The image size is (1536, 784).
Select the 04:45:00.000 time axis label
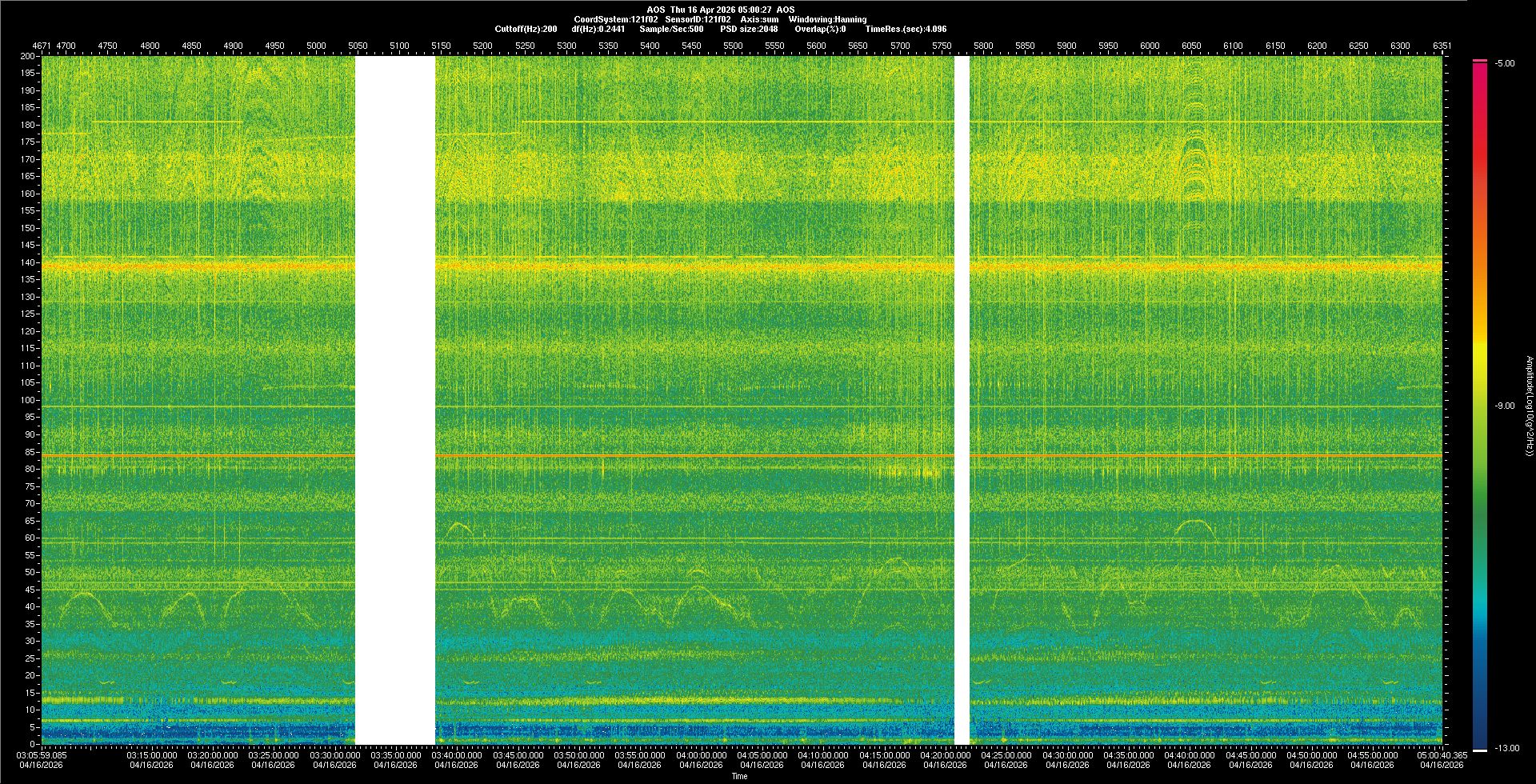click(1250, 755)
